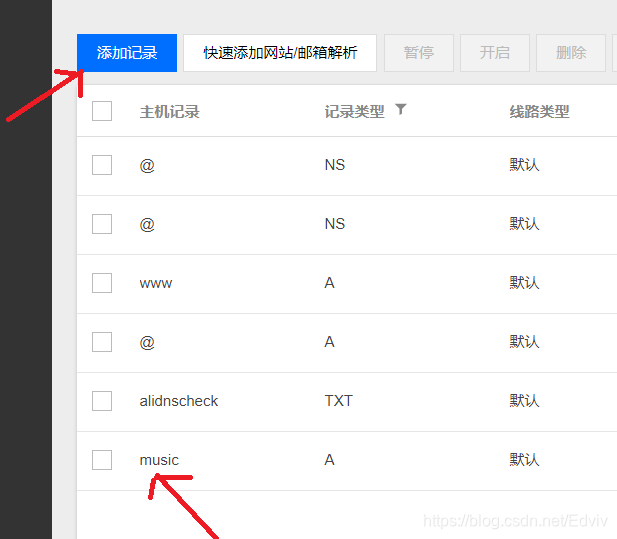Click 默认 in the music row
This screenshot has height=539, width=617.
(524, 460)
